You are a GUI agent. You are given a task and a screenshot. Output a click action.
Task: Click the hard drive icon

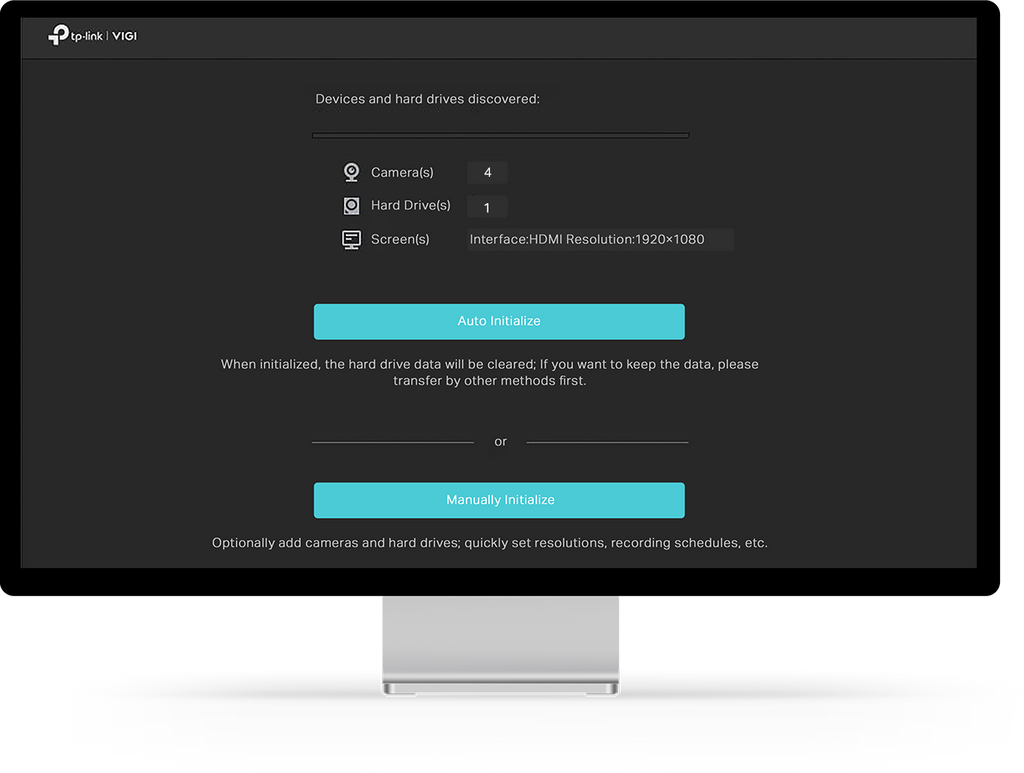[351, 206]
